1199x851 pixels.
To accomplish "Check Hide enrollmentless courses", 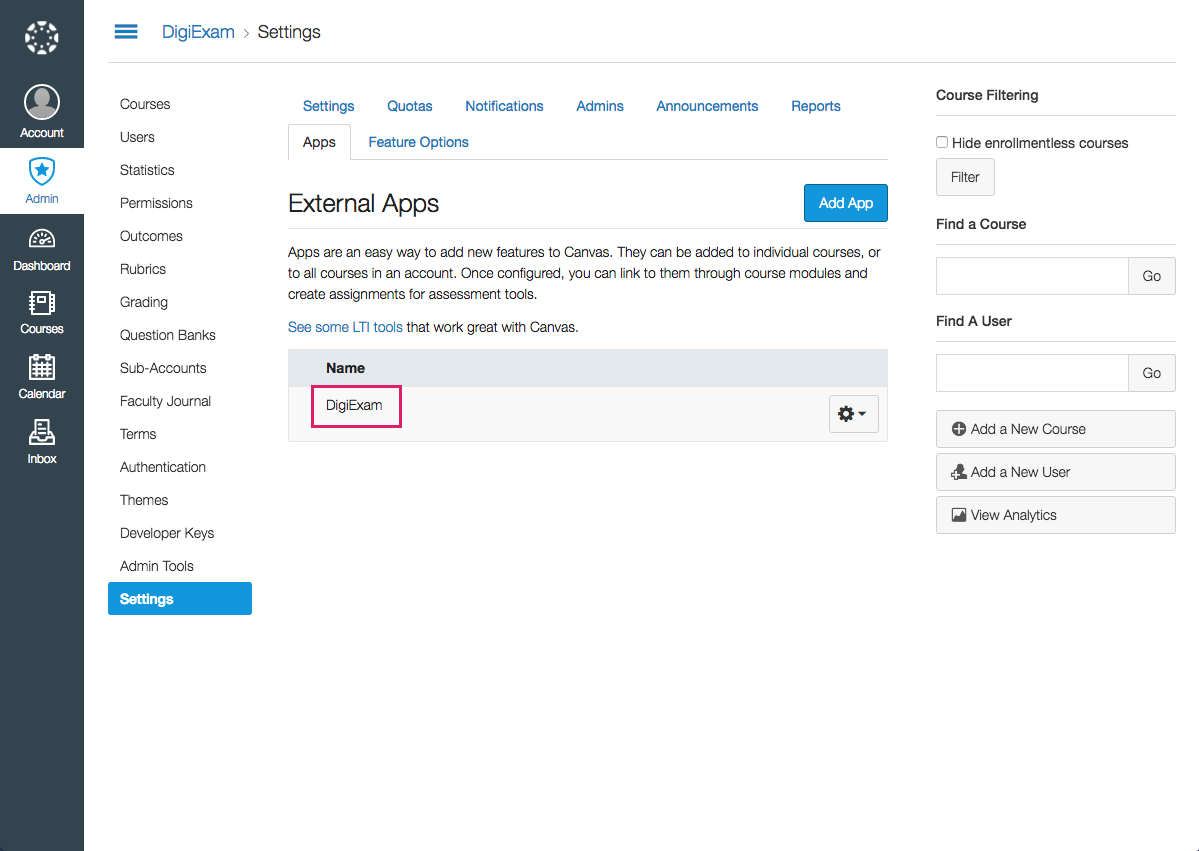I will click(942, 142).
